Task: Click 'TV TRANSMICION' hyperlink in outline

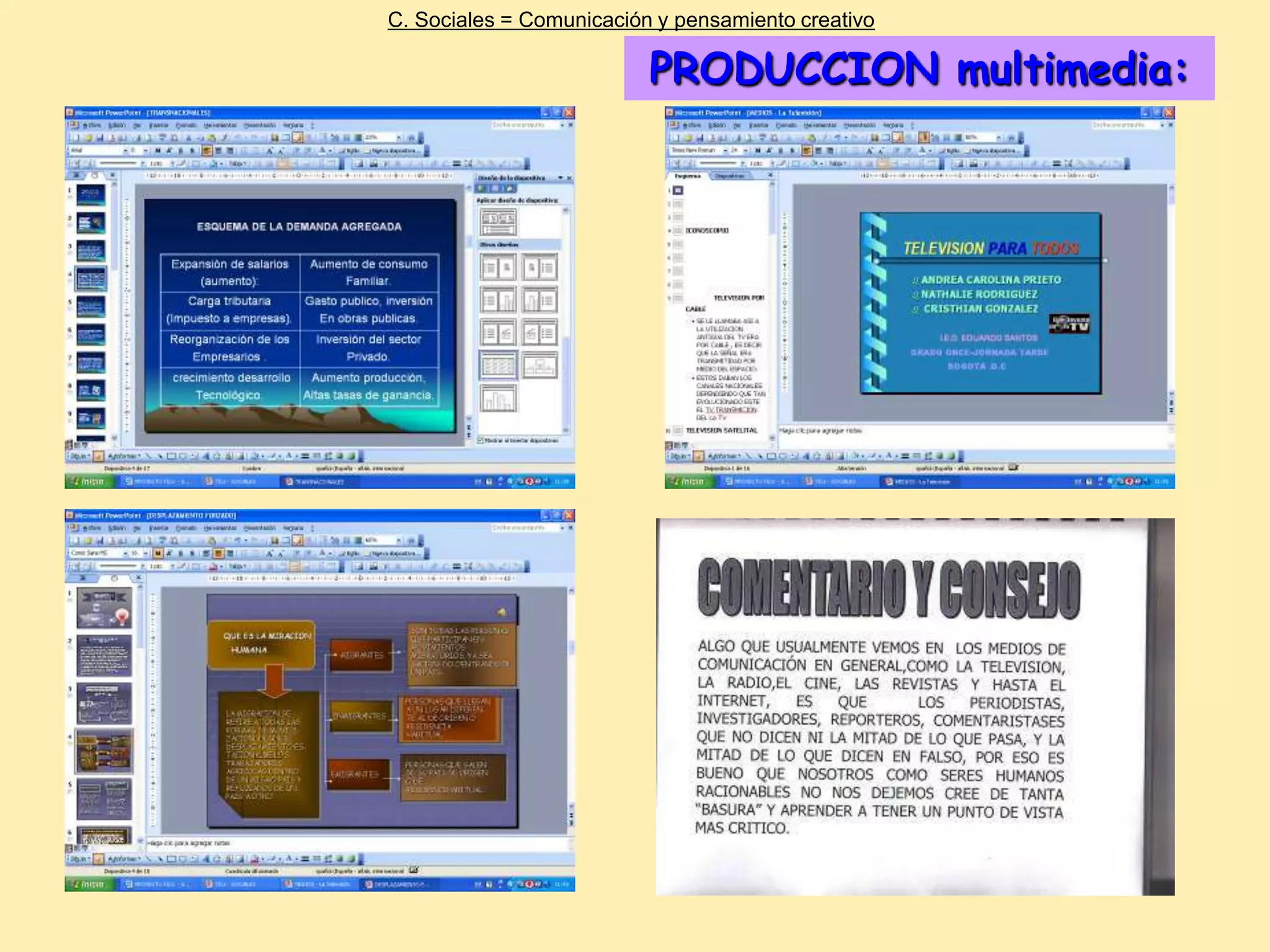Action: point(731,410)
